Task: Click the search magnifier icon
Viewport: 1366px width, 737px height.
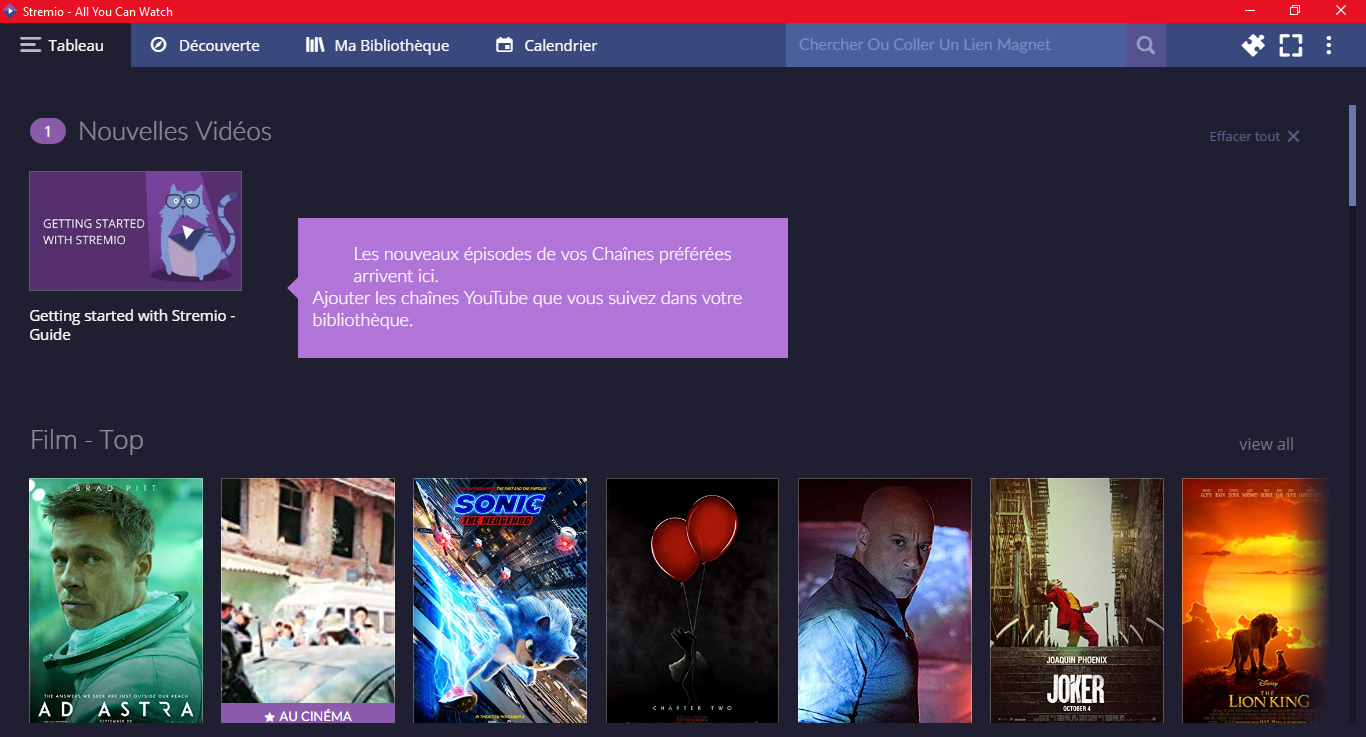Action: (x=1146, y=45)
